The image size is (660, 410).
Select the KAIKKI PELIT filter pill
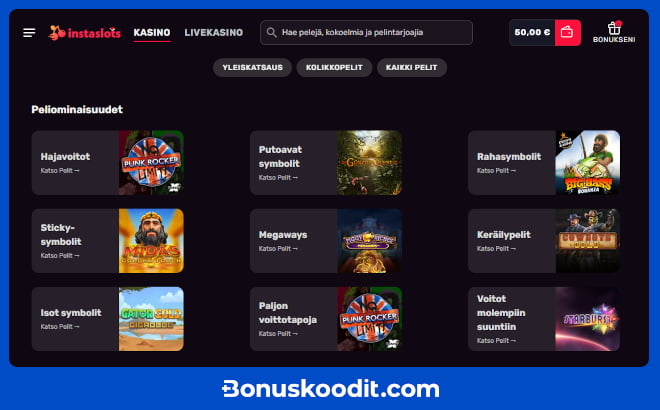[x=412, y=67]
